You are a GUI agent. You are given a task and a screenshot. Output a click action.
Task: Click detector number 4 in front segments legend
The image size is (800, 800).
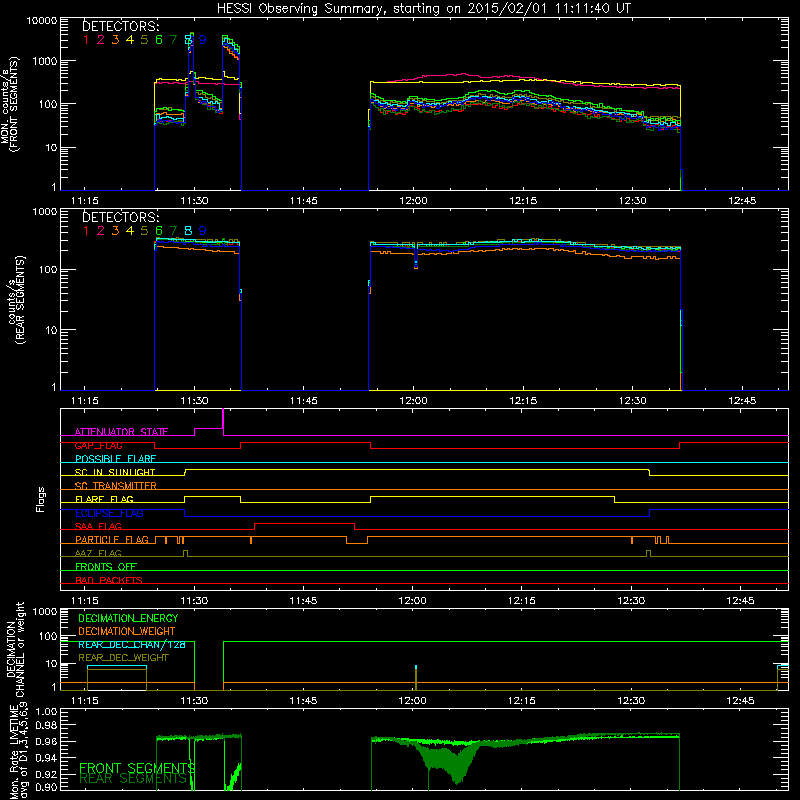point(130,40)
